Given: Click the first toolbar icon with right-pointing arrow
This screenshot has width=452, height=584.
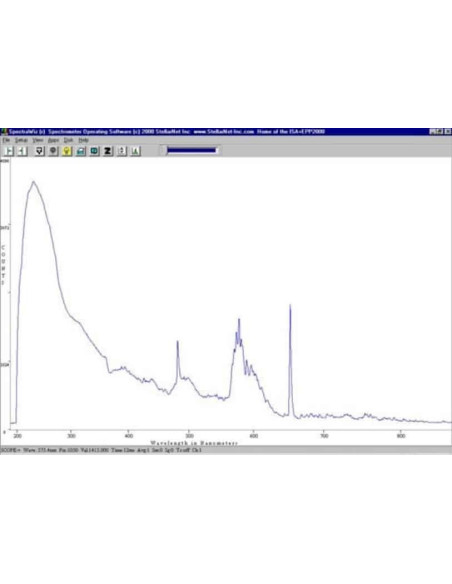Looking at the screenshot, I should click(x=9, y=151).
